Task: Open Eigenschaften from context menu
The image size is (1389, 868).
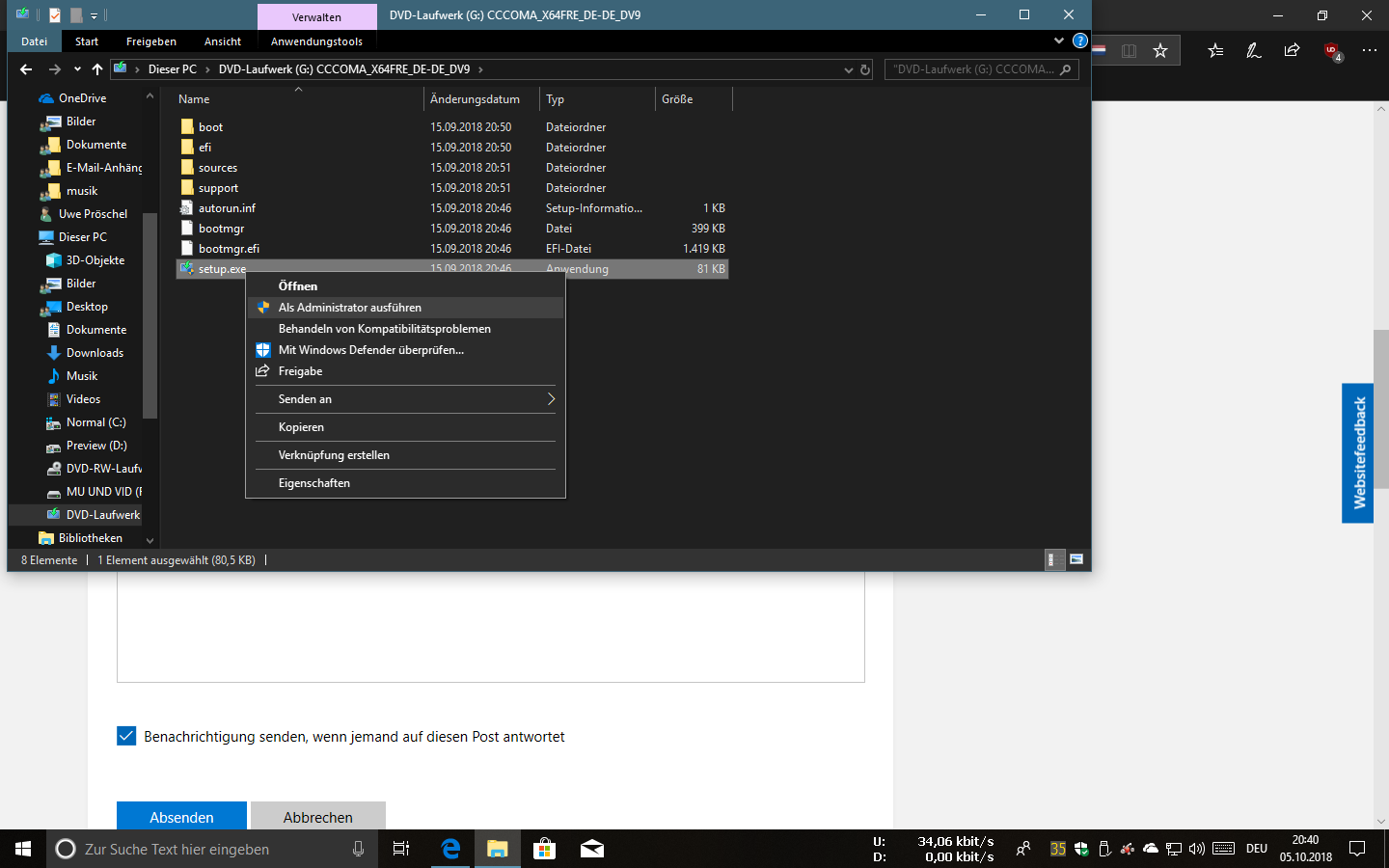Action: coord(405,483)
